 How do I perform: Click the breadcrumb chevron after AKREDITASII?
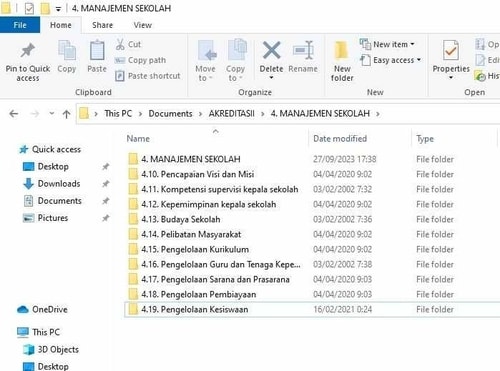coord(263,114)
